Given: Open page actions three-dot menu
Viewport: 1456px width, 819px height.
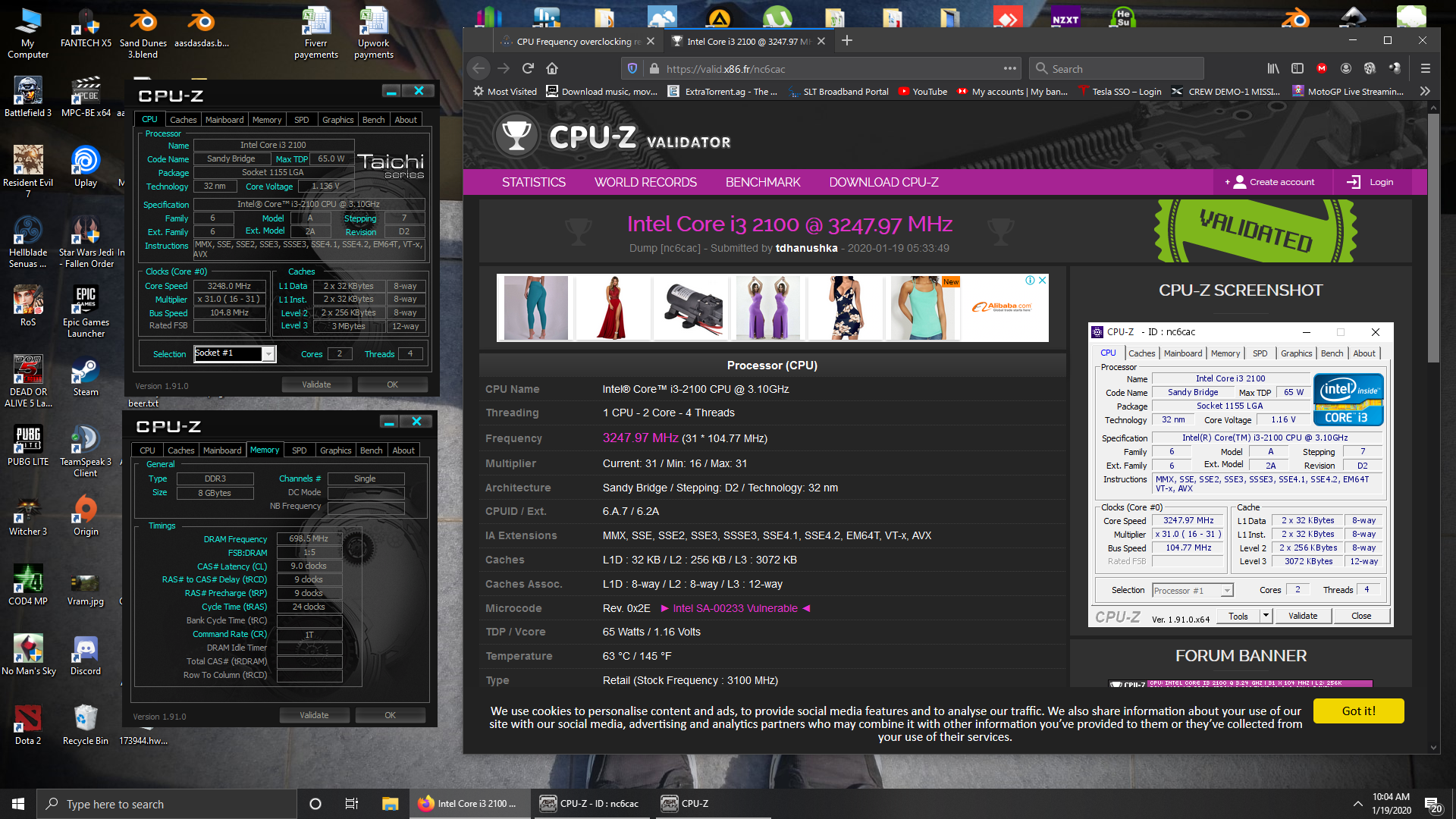Looking at the screenshot, I should coord(1010,68).
